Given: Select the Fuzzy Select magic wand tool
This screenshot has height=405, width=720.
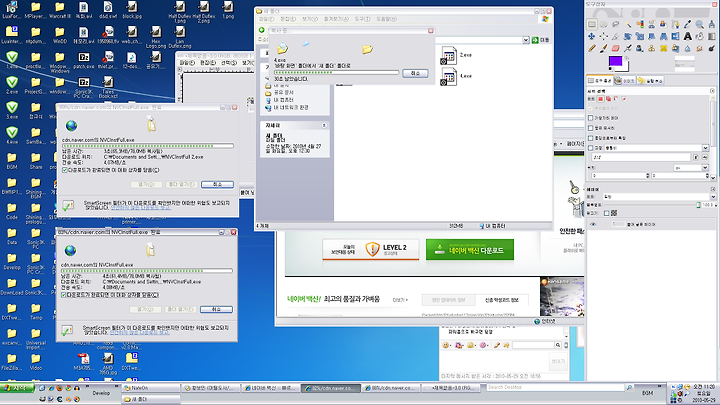Looking at the screenshot, I should click(628, 24).
